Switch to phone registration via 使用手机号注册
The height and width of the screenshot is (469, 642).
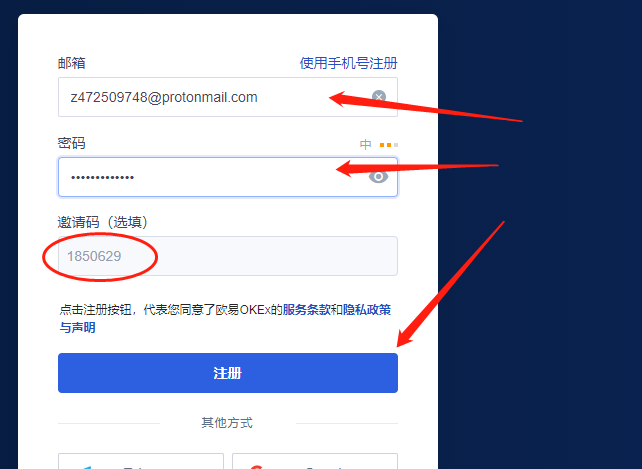[x=348, y=63]
